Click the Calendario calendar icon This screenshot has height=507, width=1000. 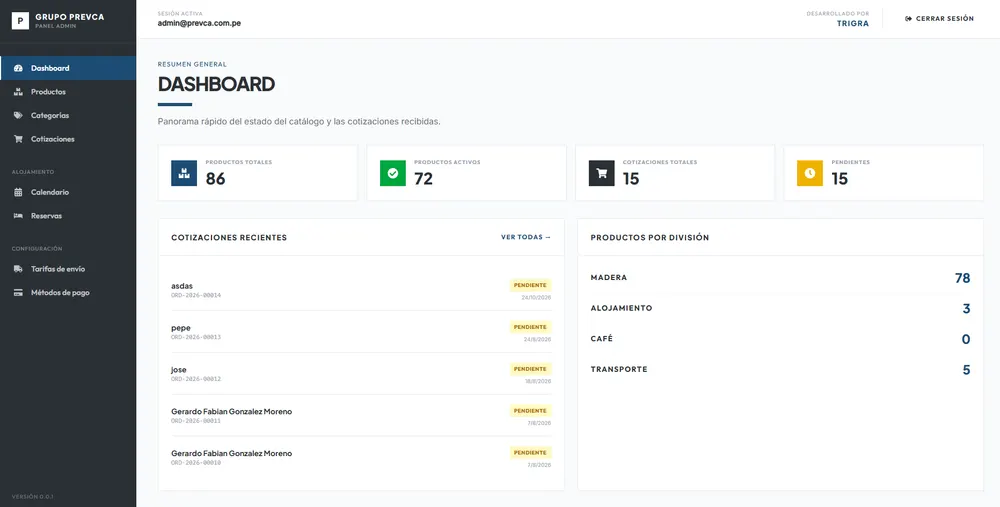[x=18, y=192]
